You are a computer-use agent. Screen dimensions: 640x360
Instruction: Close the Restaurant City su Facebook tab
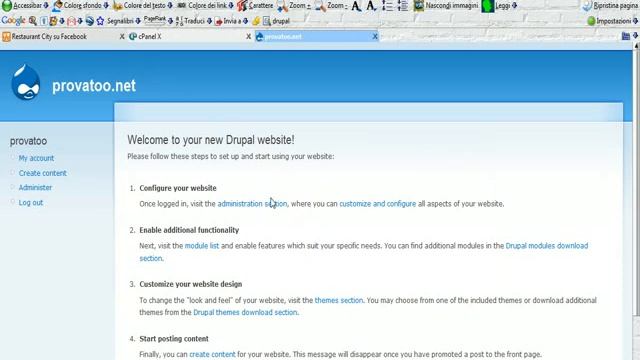point(122,37)
